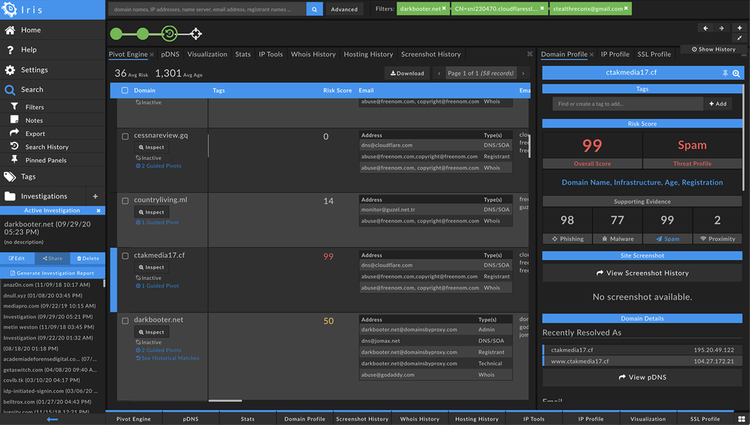This screenshot has width=750, height=425.
Task: Click the Export arrow icon in sidebar
Action: click(14, 133)
